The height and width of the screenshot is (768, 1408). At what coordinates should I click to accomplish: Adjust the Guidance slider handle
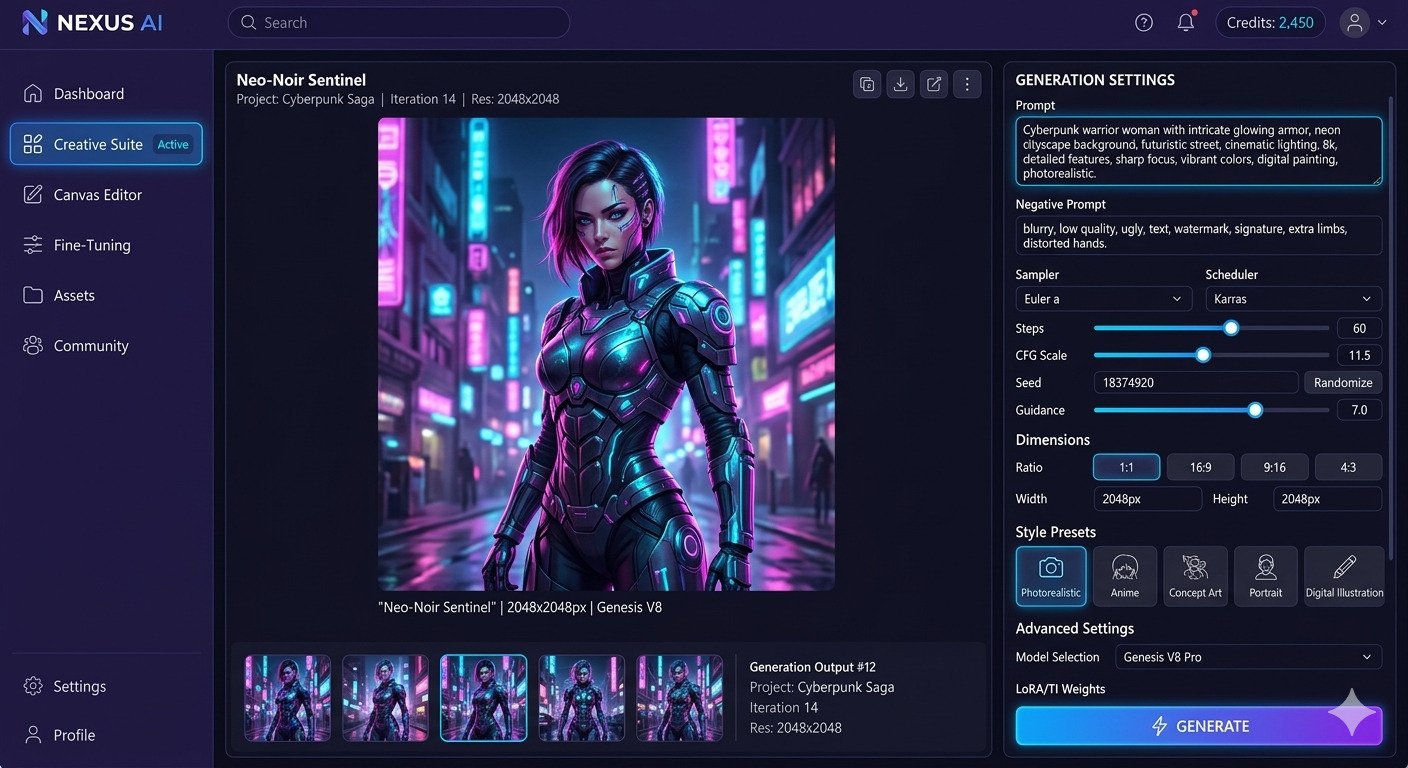click(1255, 410)
